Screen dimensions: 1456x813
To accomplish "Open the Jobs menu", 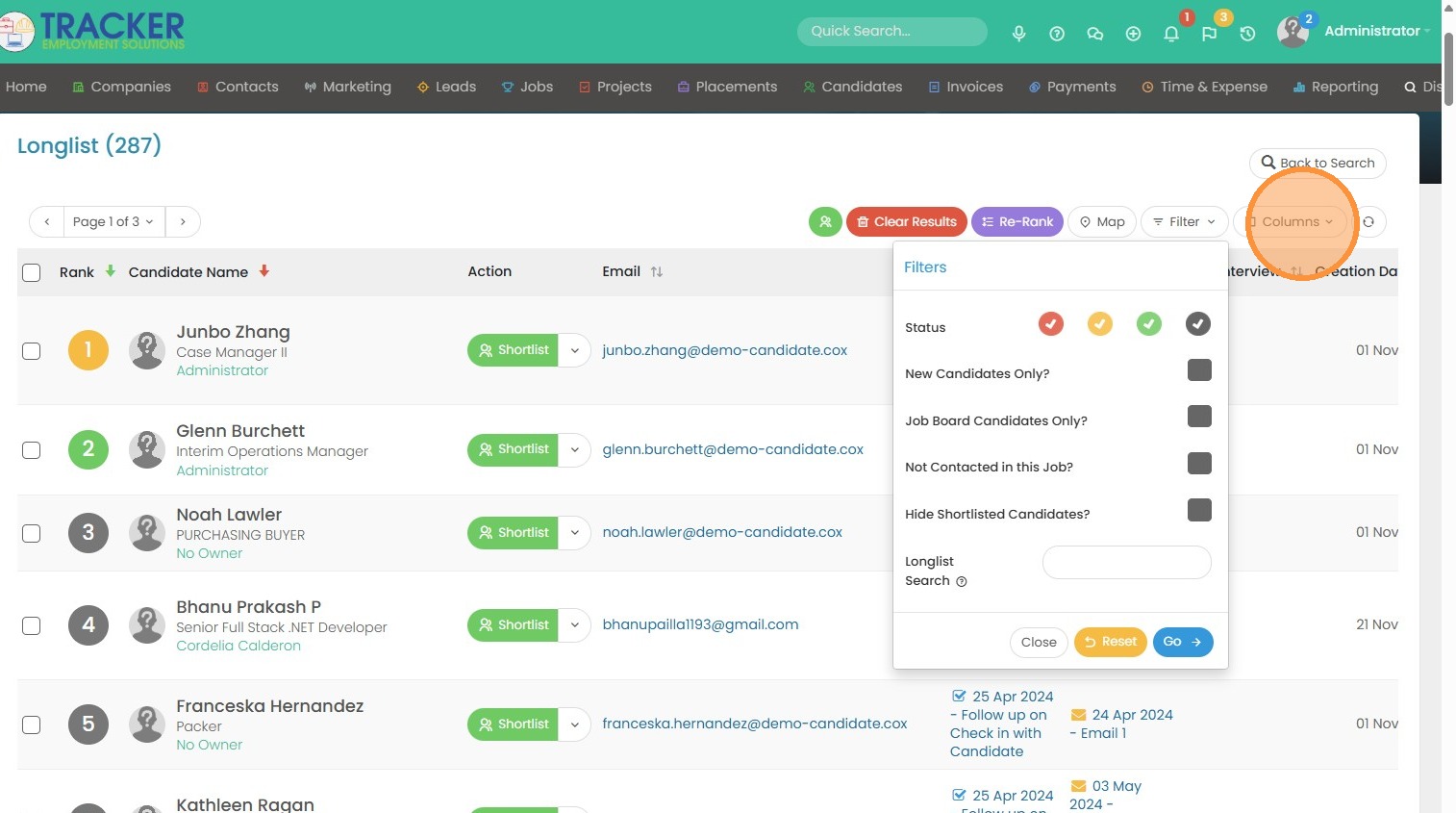I will 527,87.
